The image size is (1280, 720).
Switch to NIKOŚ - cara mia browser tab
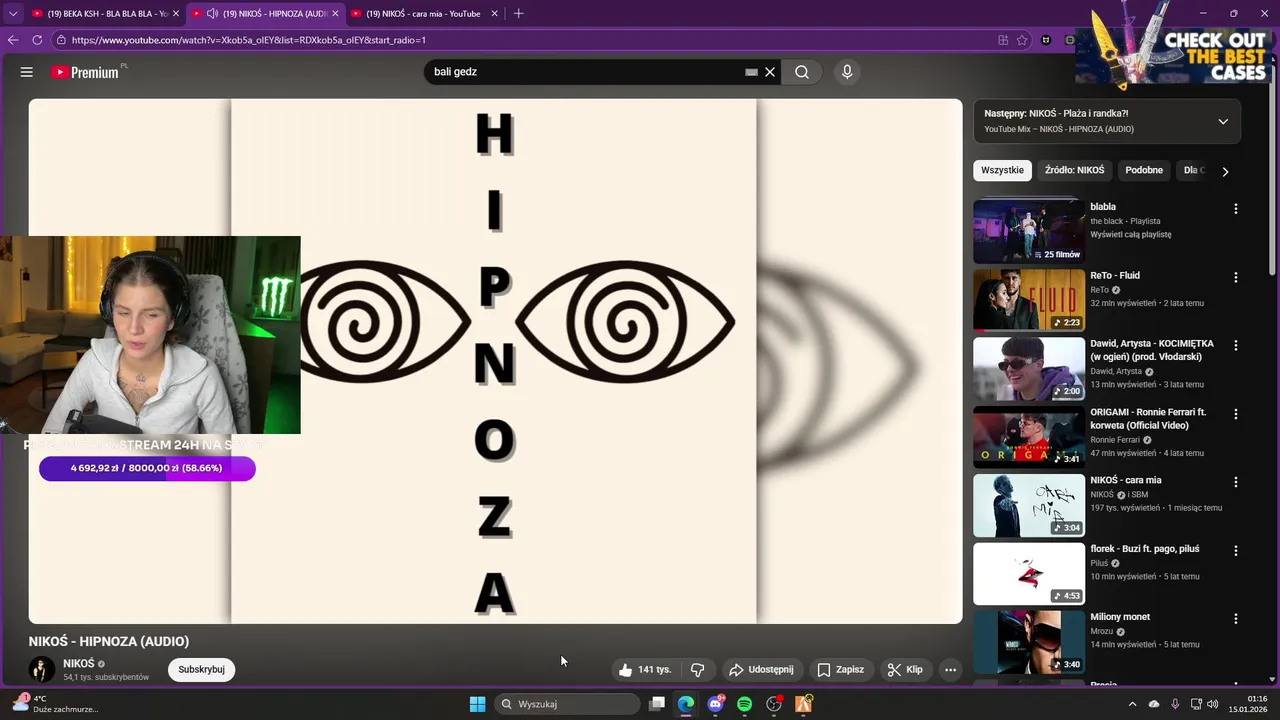(423, 13)
